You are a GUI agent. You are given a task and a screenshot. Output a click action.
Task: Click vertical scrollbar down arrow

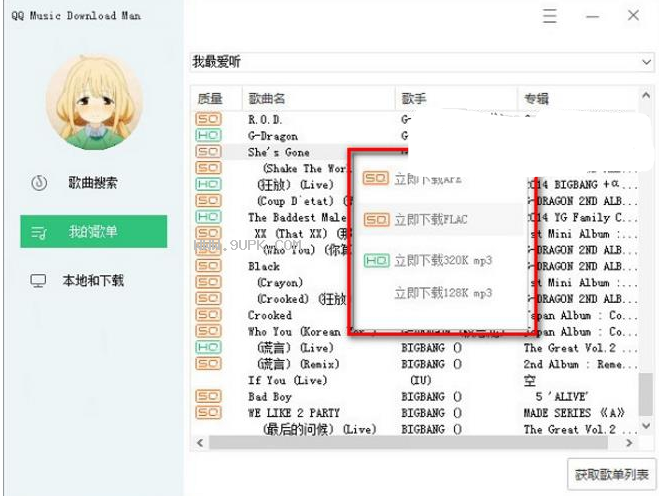pos(646,426)
